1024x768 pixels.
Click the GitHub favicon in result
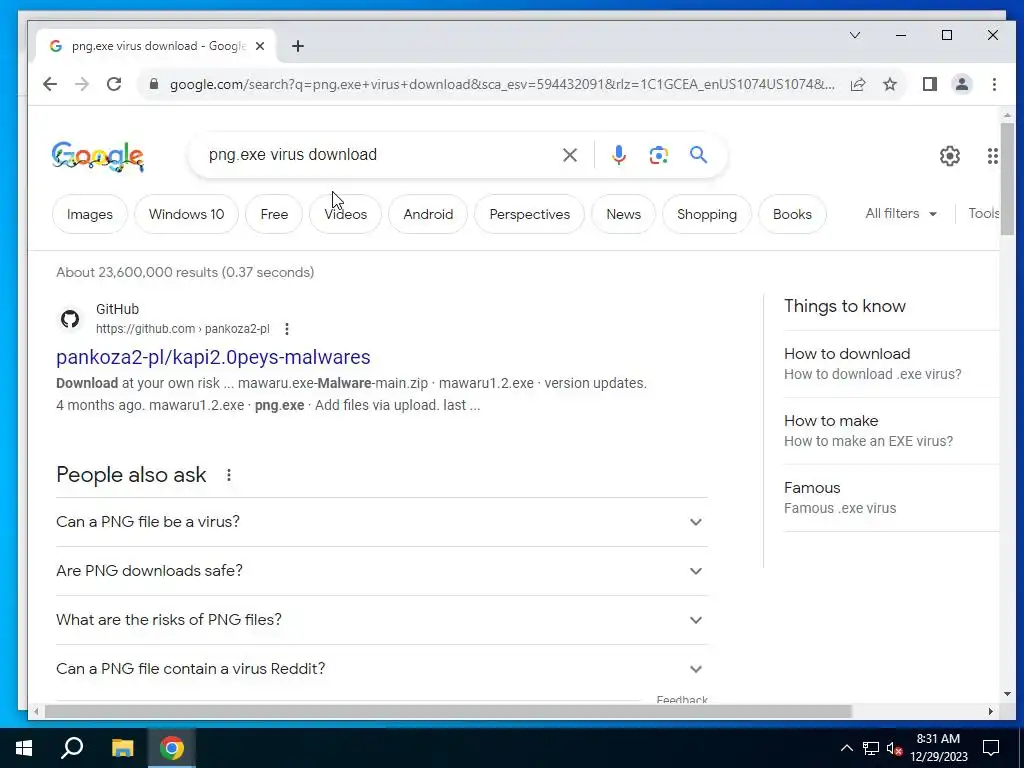[x=70, y=319]
